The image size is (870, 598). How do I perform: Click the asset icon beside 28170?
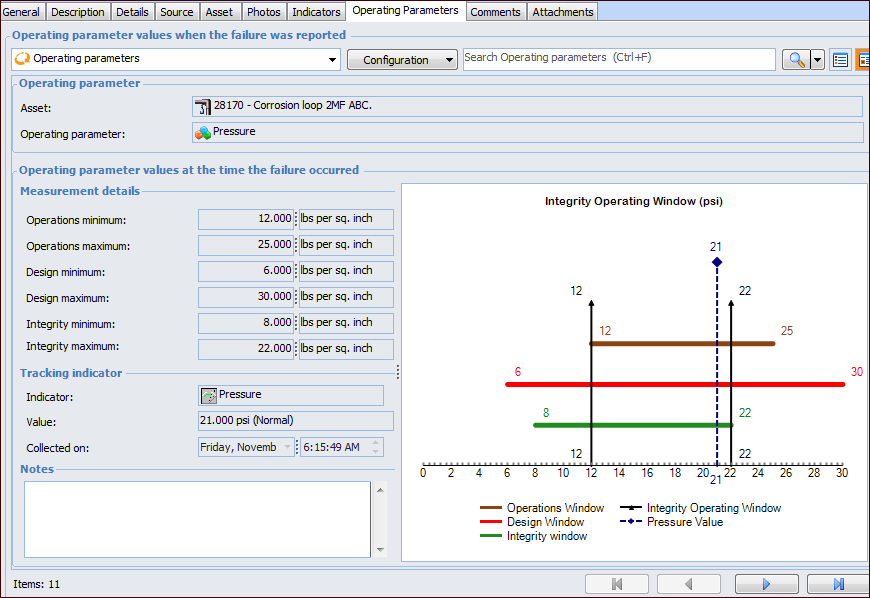point(203,106)
